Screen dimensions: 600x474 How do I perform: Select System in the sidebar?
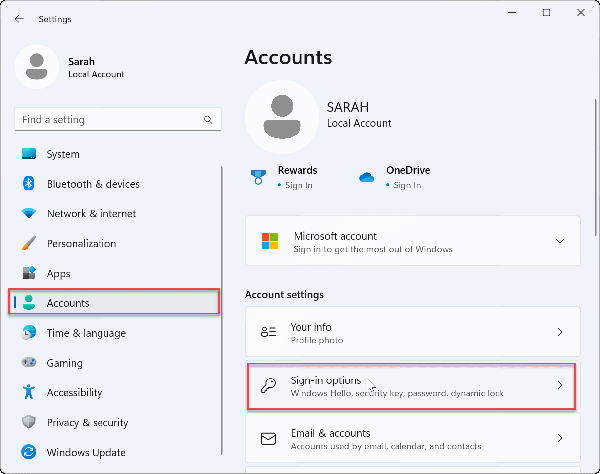(63, 154)
